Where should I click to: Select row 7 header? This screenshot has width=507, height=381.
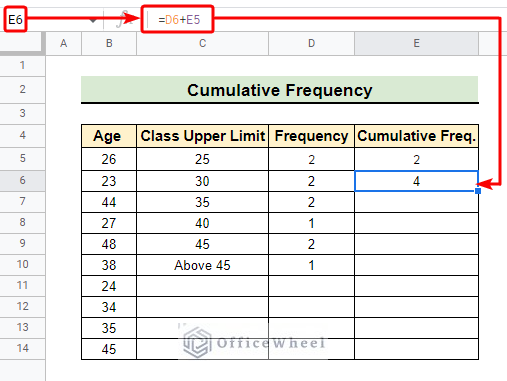click(x=22, y=201)
